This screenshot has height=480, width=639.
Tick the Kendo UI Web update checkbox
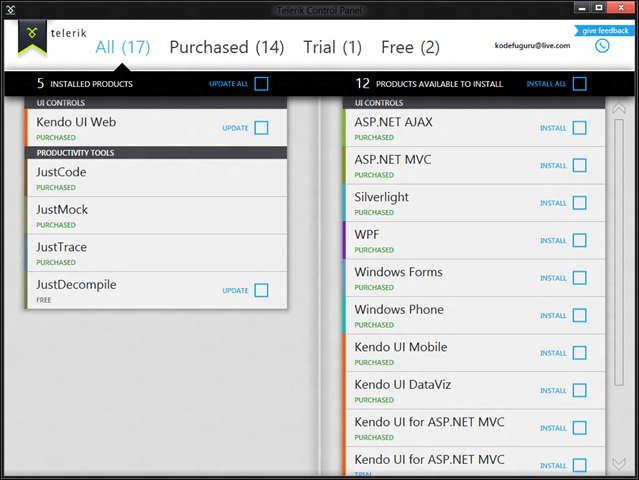(x=261, y=128)
